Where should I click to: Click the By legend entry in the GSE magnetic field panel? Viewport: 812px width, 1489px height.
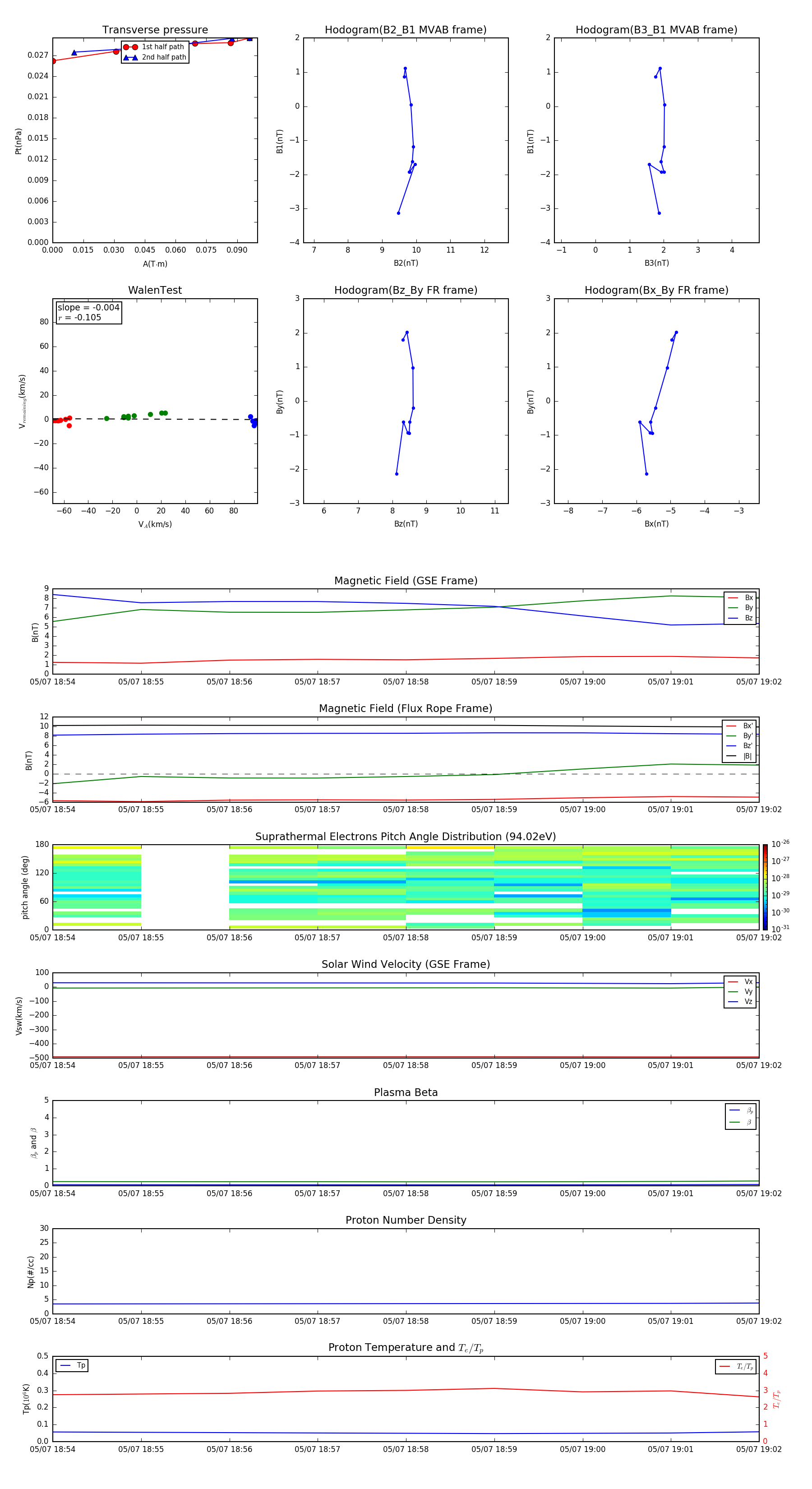(740, 607)
